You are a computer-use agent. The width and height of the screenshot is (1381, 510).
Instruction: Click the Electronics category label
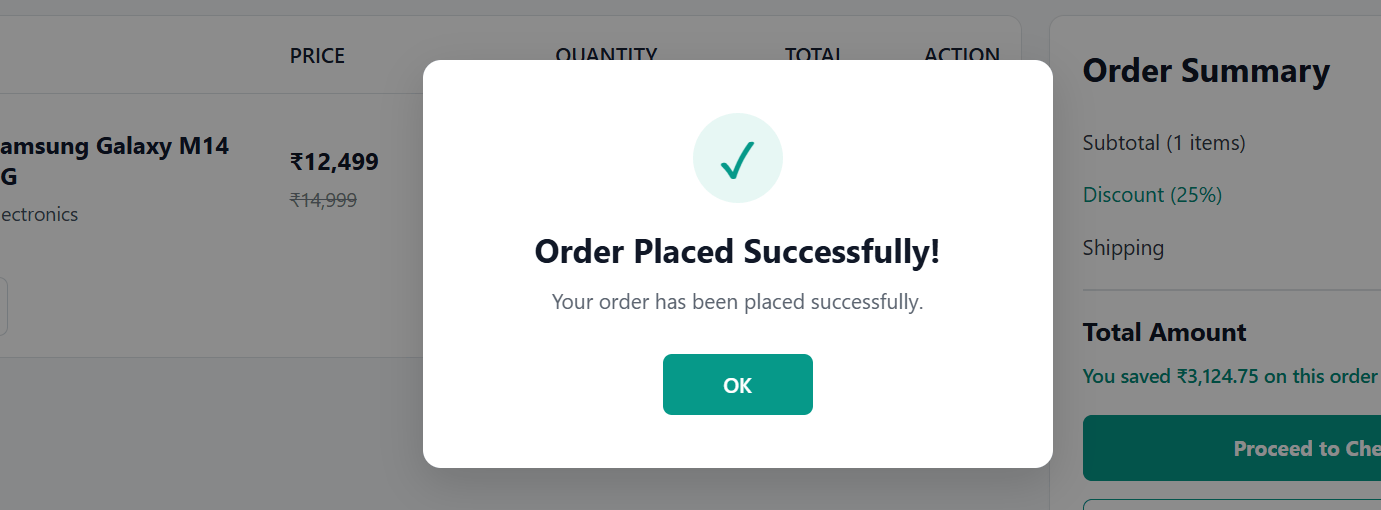(x=39, y=214)
